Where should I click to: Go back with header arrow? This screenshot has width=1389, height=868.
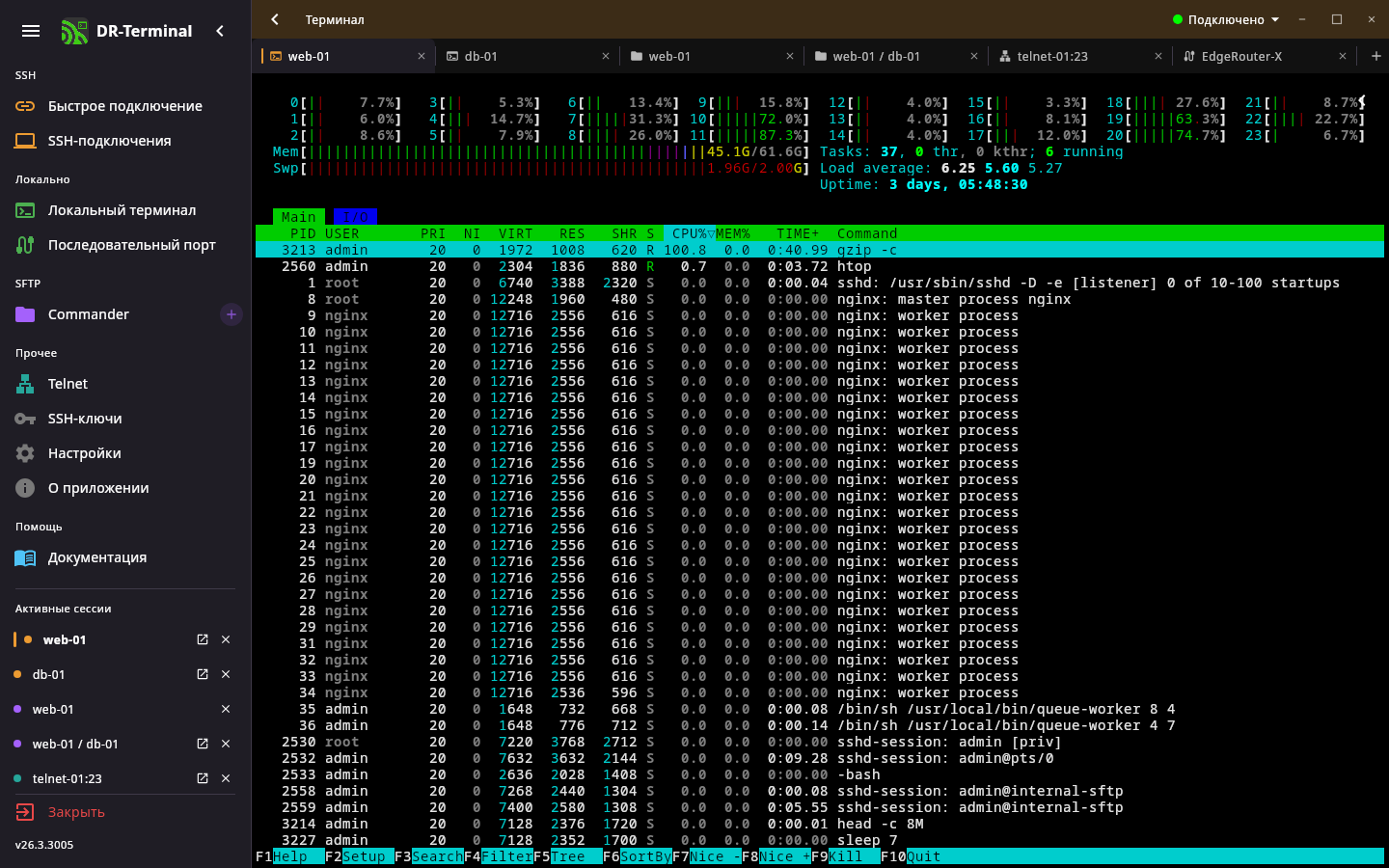tap(275, 19)
